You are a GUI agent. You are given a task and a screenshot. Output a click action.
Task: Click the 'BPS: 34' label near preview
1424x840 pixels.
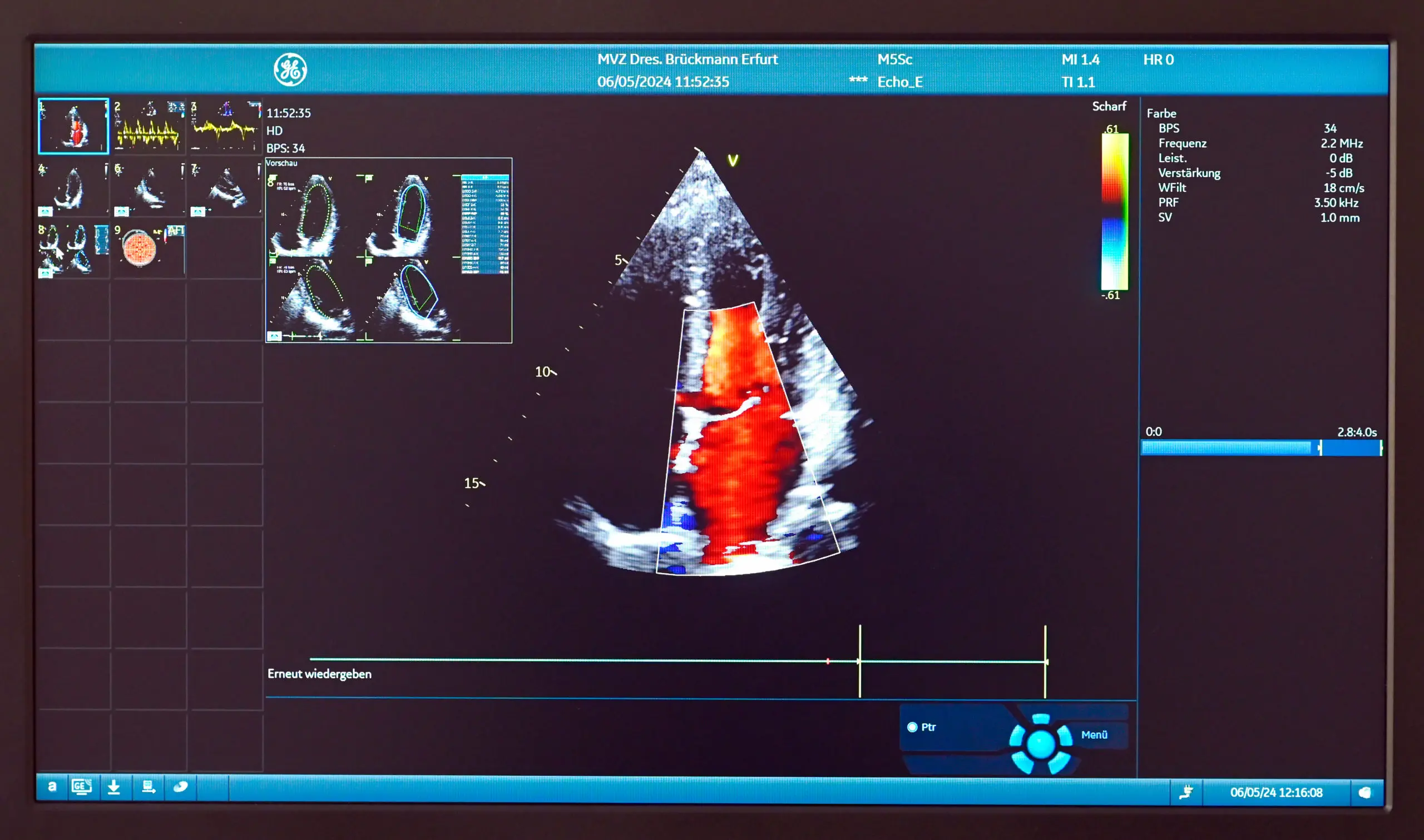tap(285, 148)
